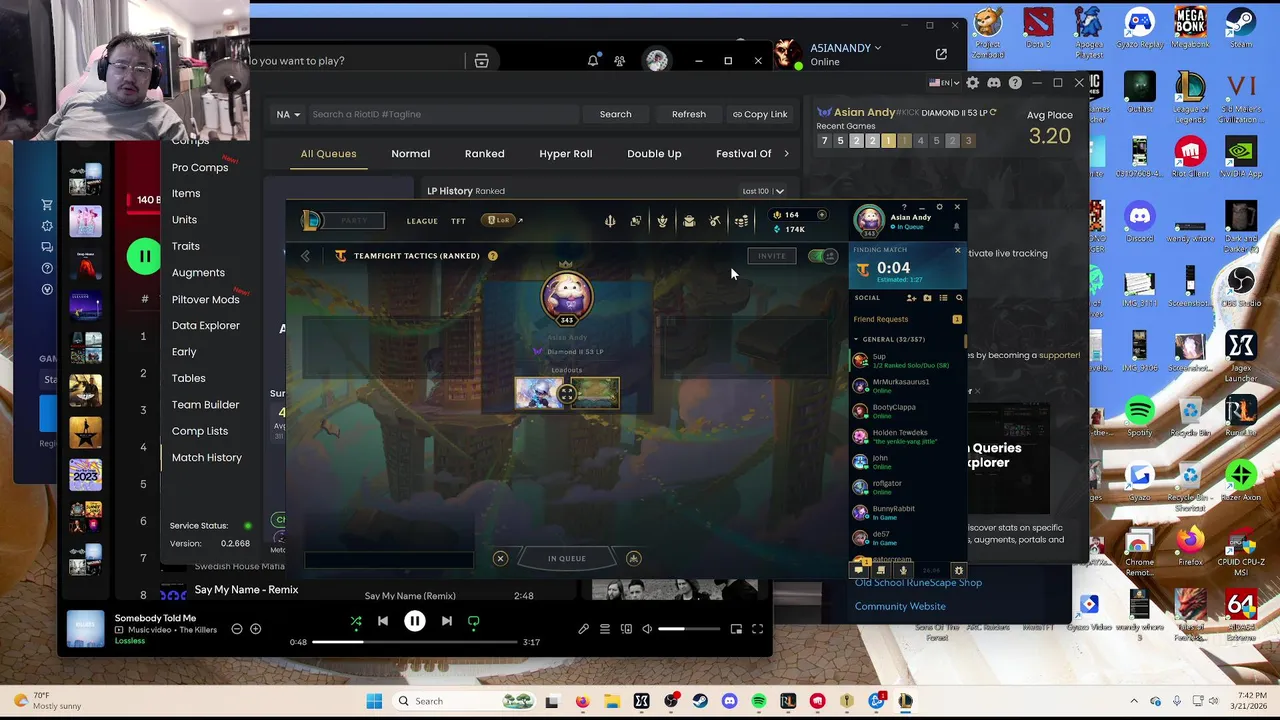The width and height of the screenshot is (1280, 720).
Task: Add a friend in the Social panel
Action: (911, 298)
